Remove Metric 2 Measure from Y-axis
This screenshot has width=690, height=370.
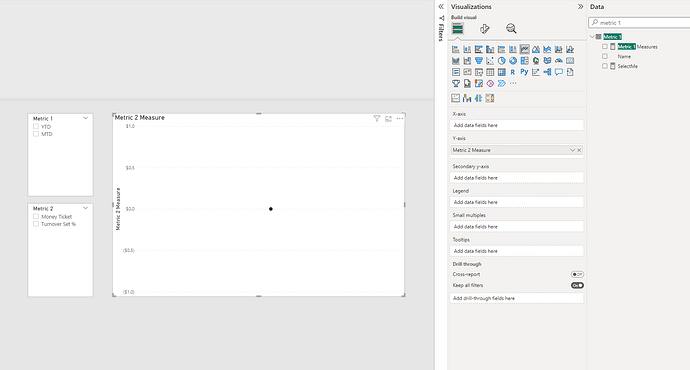pyautogui.click(x=579, y=150)
